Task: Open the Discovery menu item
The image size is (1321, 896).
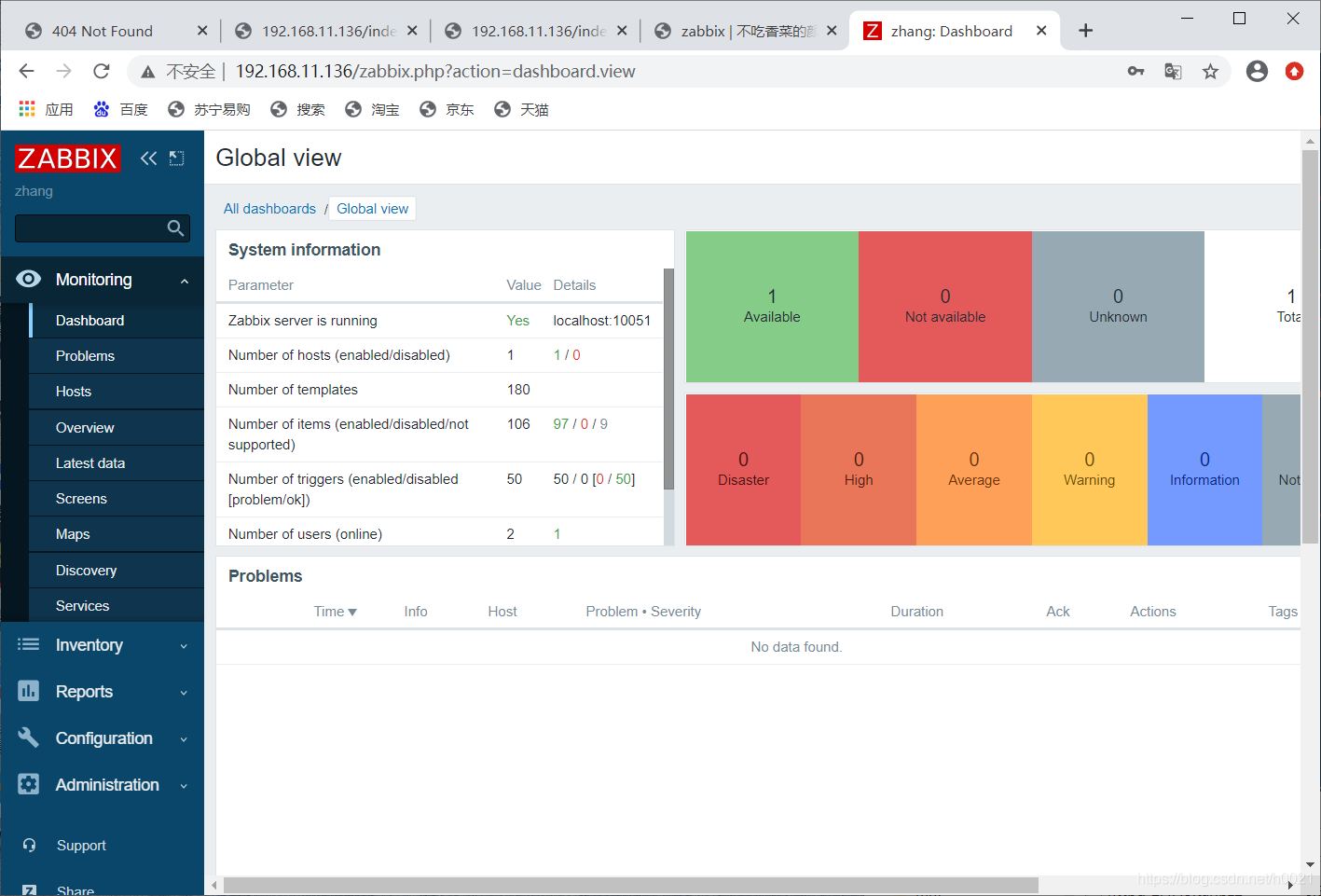Action: click(x=117, y=571)
